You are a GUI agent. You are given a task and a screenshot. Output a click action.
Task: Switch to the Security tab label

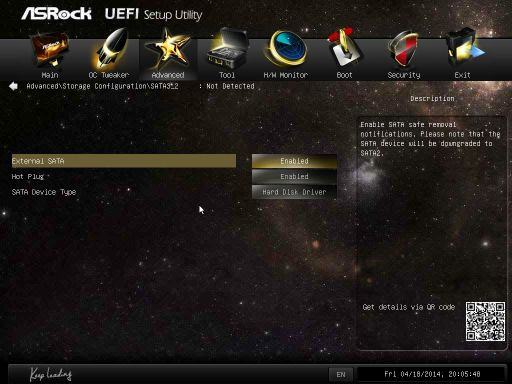(404, 75)
